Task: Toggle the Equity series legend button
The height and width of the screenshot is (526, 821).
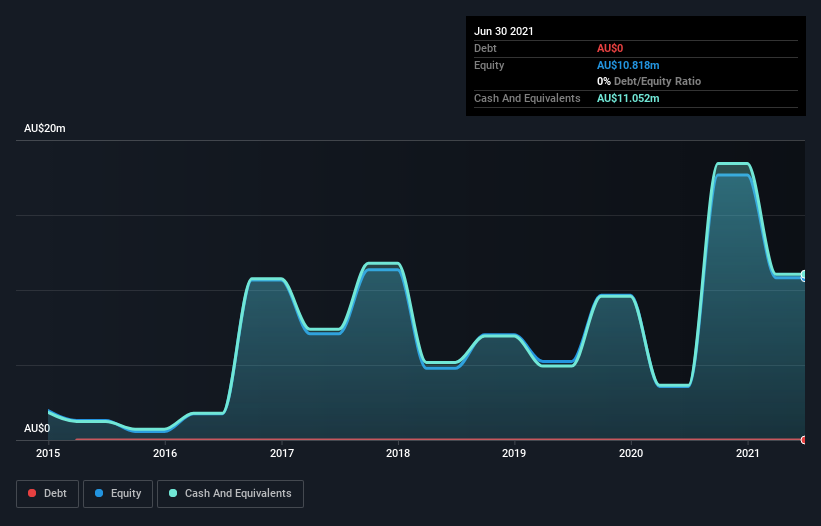Action: (118, 494)
